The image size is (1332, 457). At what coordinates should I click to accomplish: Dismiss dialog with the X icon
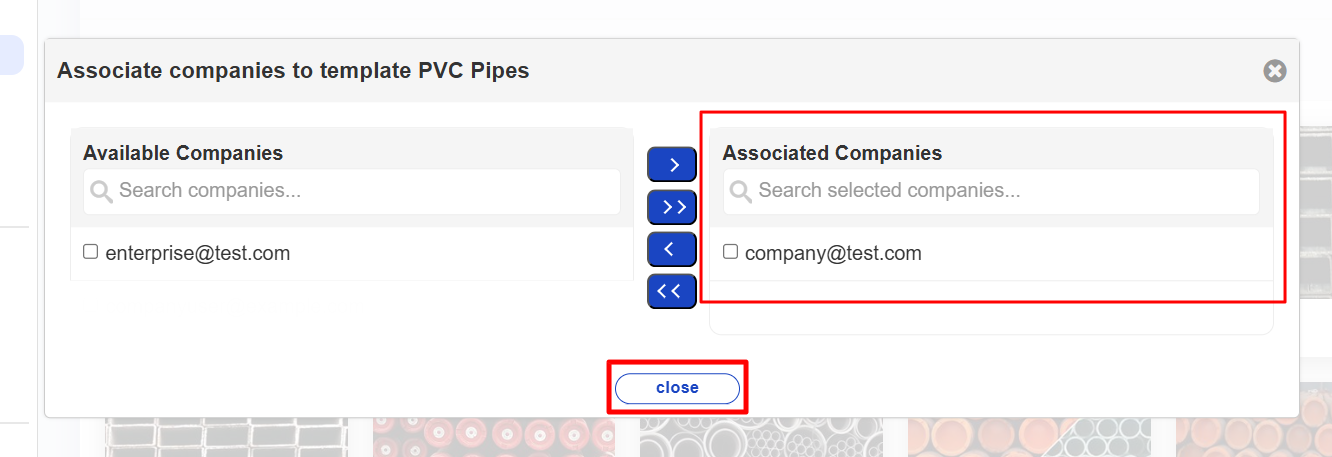[1274, 71]
